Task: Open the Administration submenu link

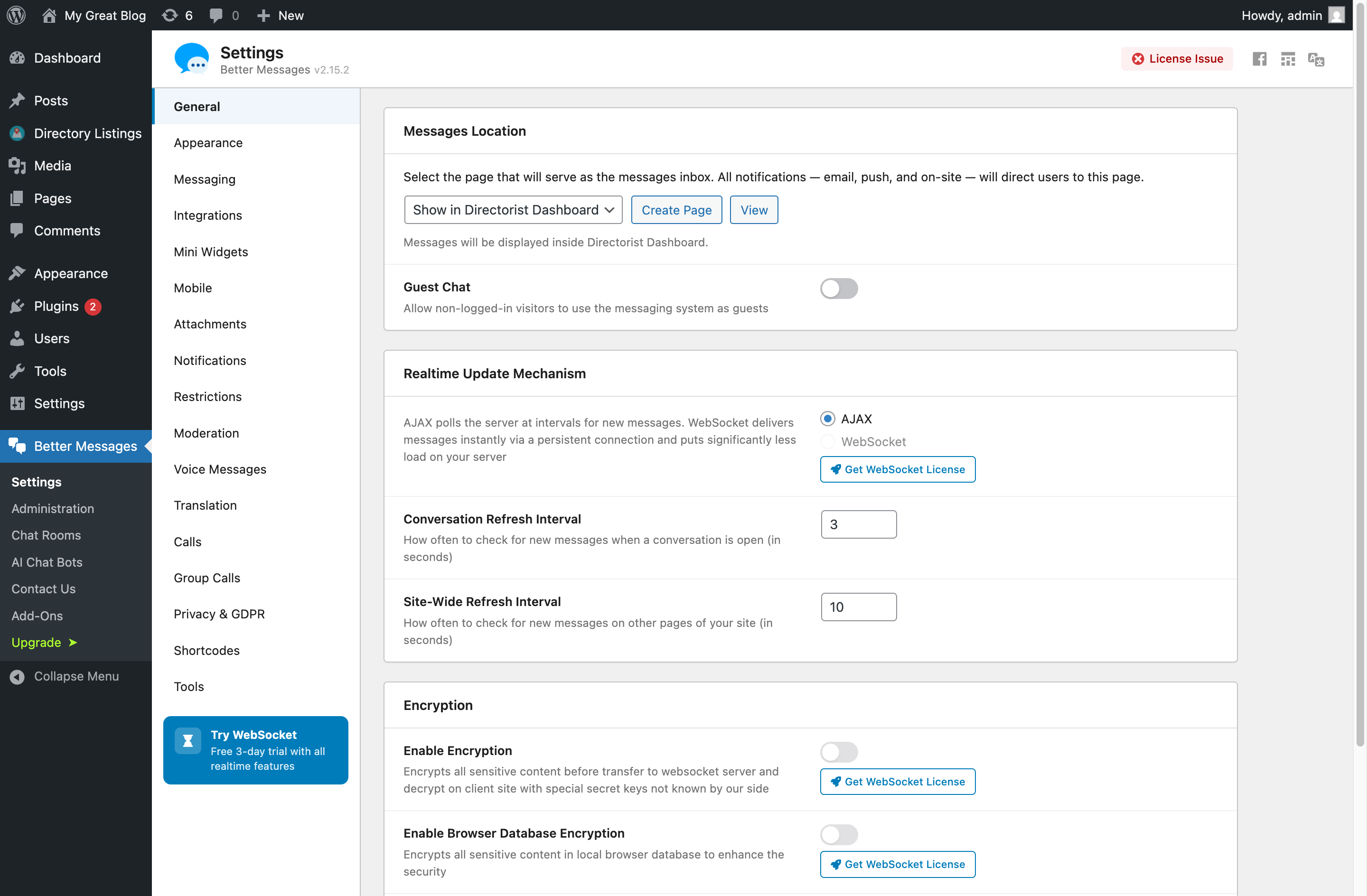Action: pos(53,508)
